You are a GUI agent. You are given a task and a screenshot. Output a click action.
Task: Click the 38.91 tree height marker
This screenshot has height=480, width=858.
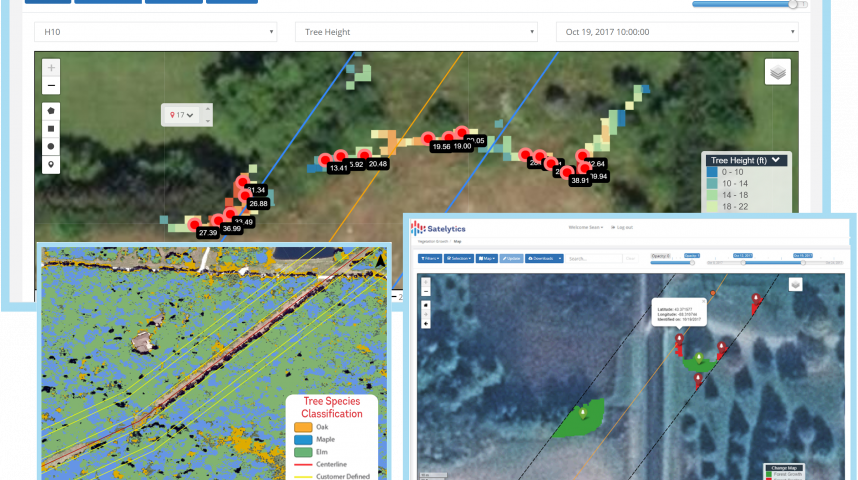tap(566, 174)
